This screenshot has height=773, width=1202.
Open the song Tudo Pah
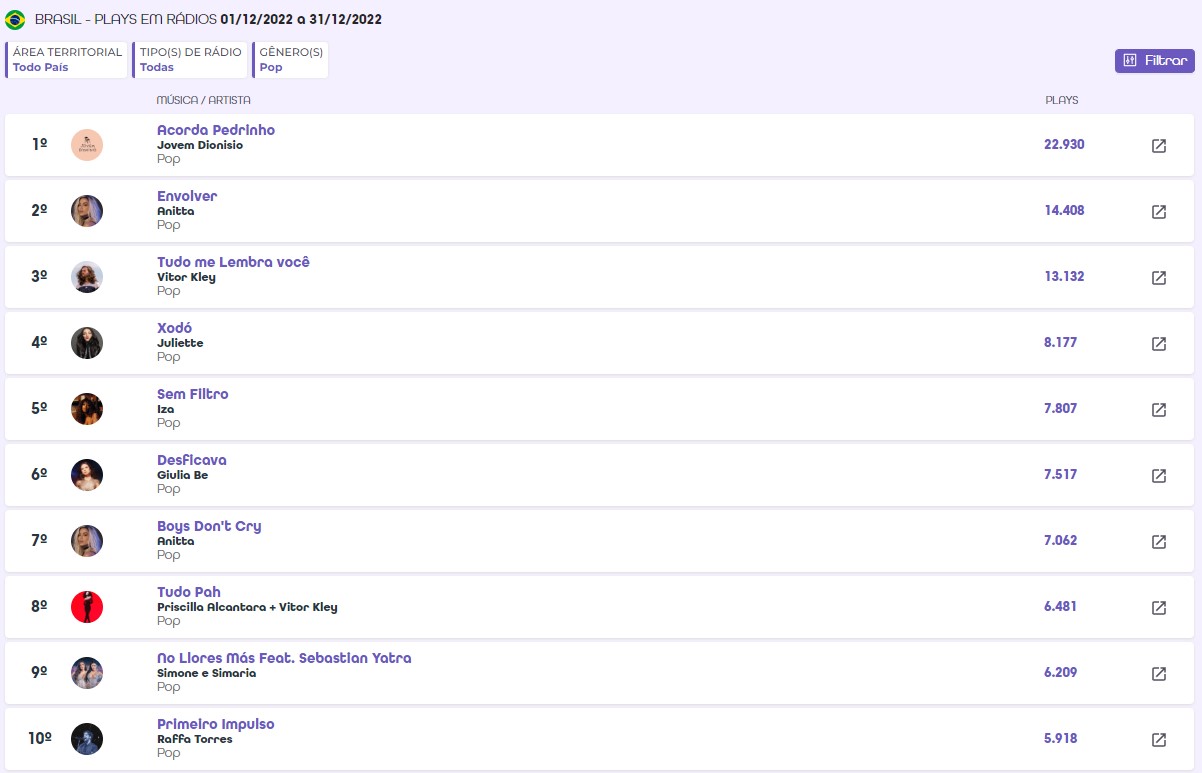pos(189,592)
